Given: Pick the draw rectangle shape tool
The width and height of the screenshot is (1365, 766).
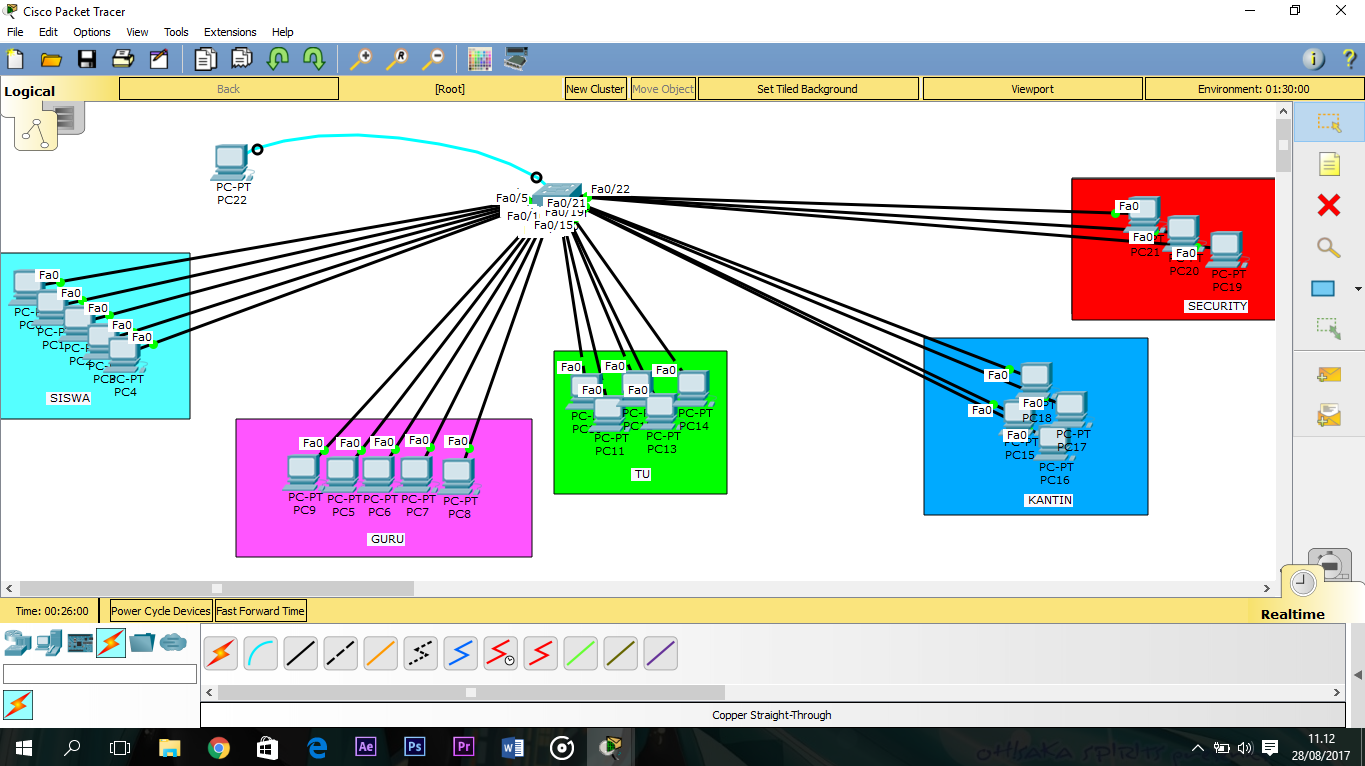Looking at the screenshot, I should [x=1323, y=289].
